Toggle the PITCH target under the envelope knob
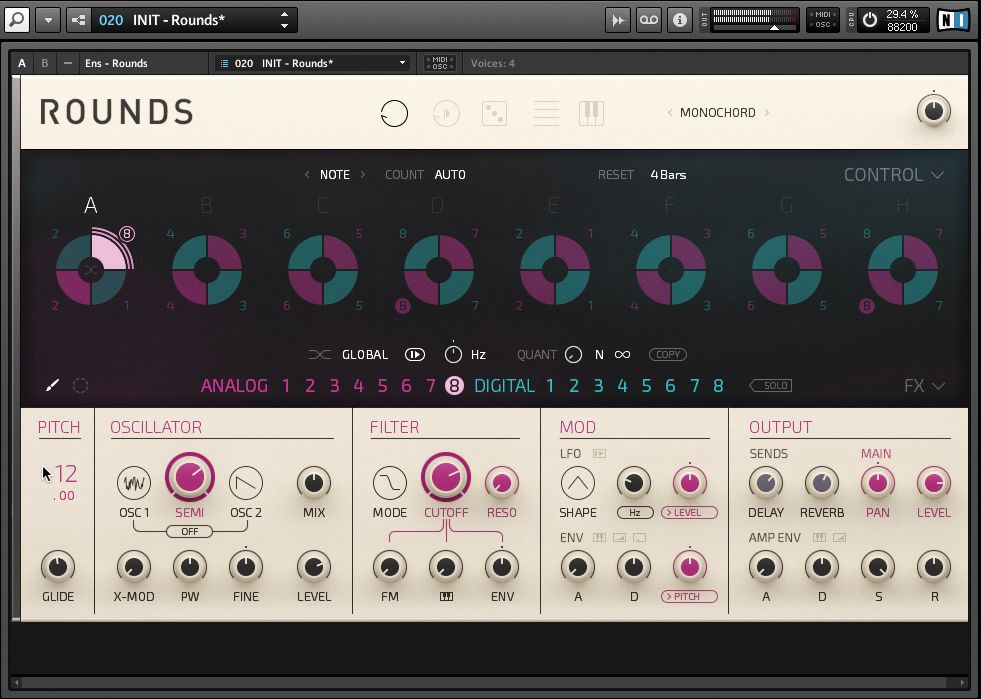The height and width of the screenshot is (699, 981). 690,596
